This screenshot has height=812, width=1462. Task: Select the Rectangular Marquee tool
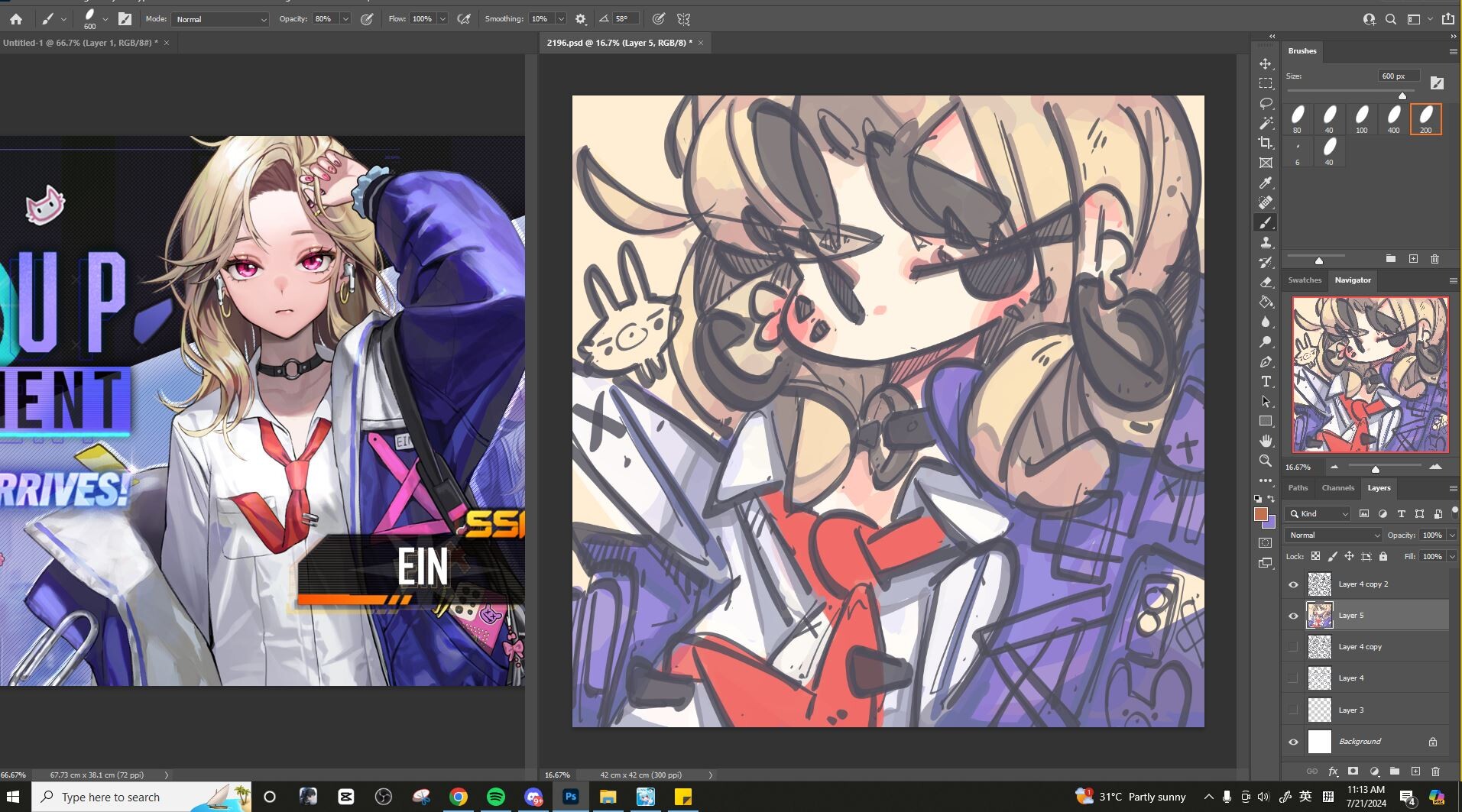click(x=1266, y=83)
